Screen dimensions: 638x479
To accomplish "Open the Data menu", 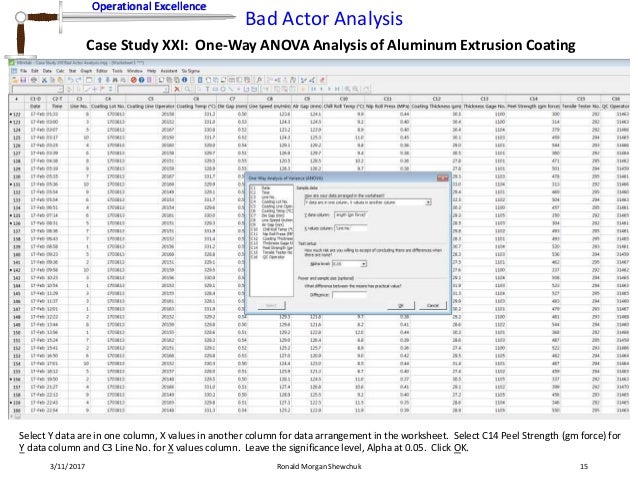I will click(47, 71).
